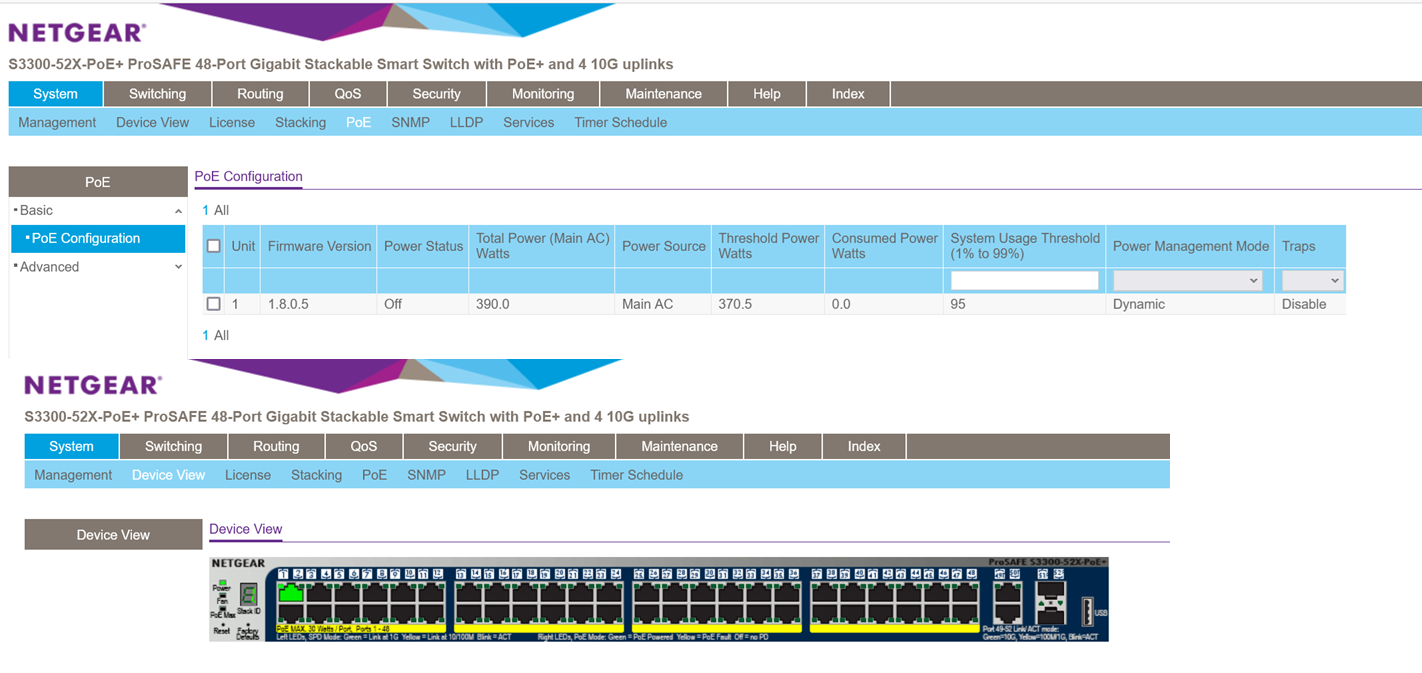Select highlighted Device View submenu on Device View page
Screen dimensions: 1422x673
pyautogui.click(x=168, y=475)
